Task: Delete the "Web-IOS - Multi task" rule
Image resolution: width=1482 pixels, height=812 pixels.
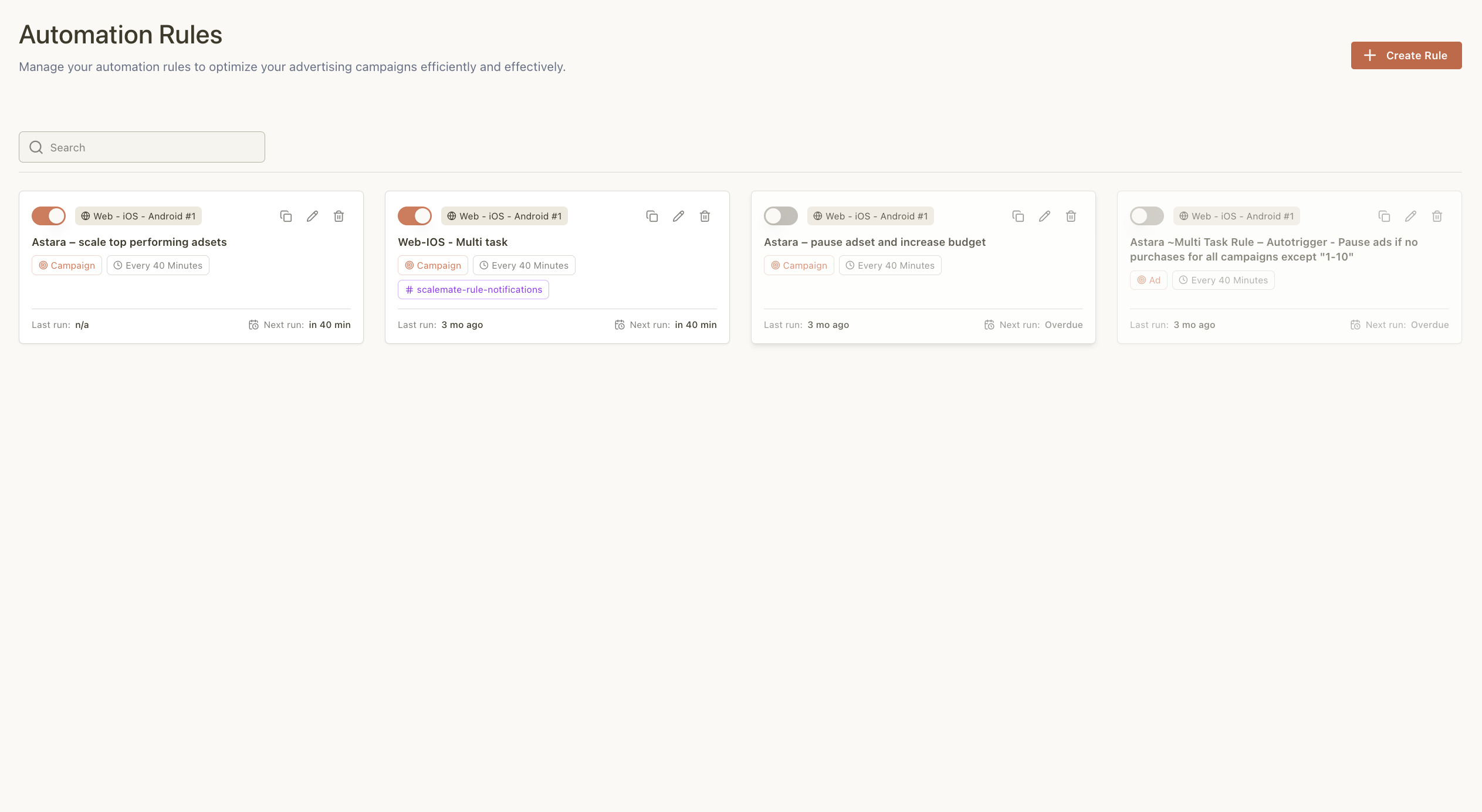Action: tap(704, 216)
